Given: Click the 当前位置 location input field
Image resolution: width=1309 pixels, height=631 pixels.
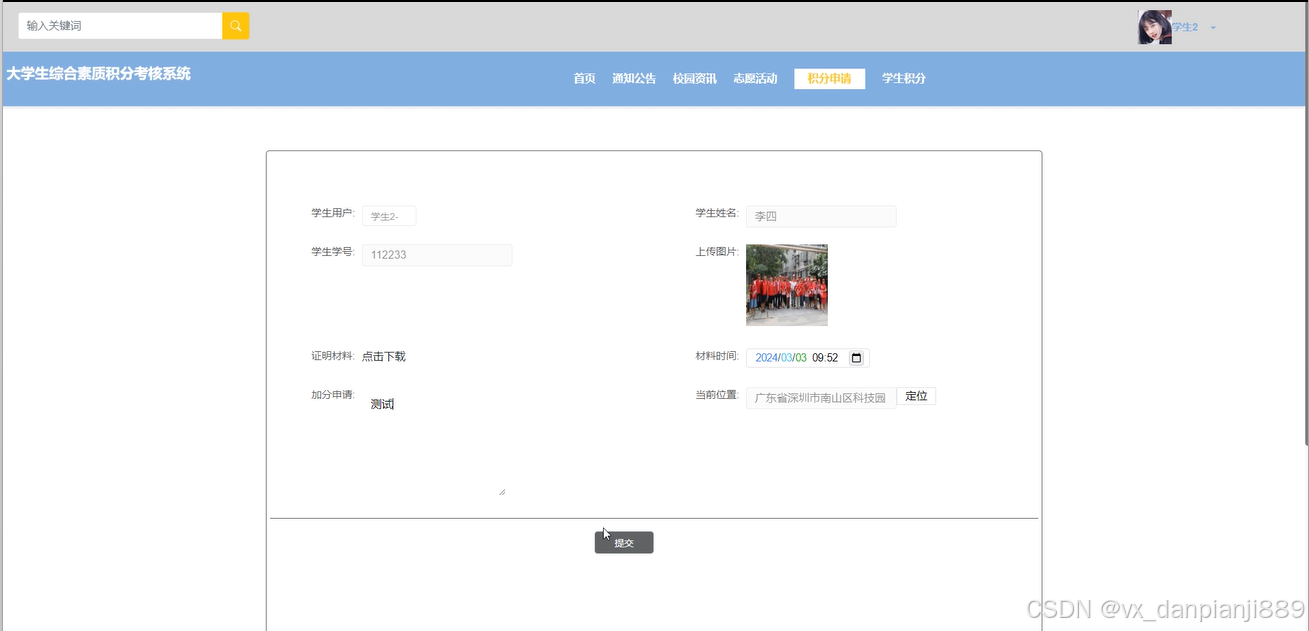Looking at the screenshot, I should tap(821, 398).
